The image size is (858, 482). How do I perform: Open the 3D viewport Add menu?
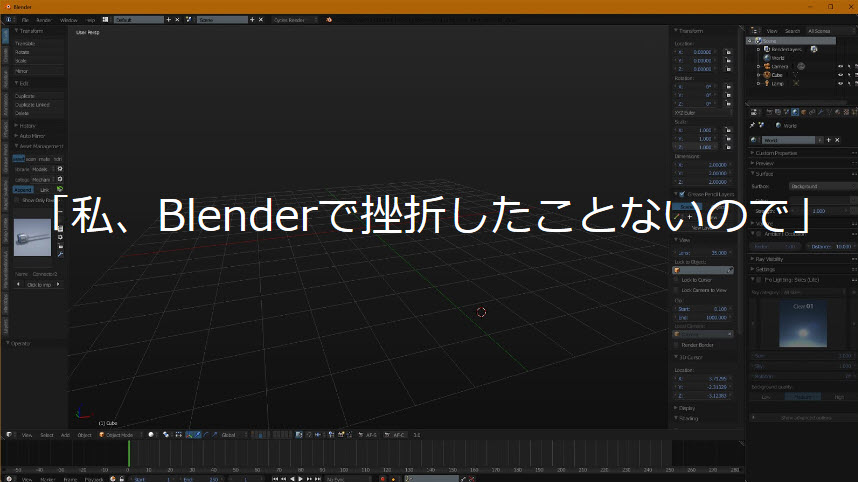[65, 435]
